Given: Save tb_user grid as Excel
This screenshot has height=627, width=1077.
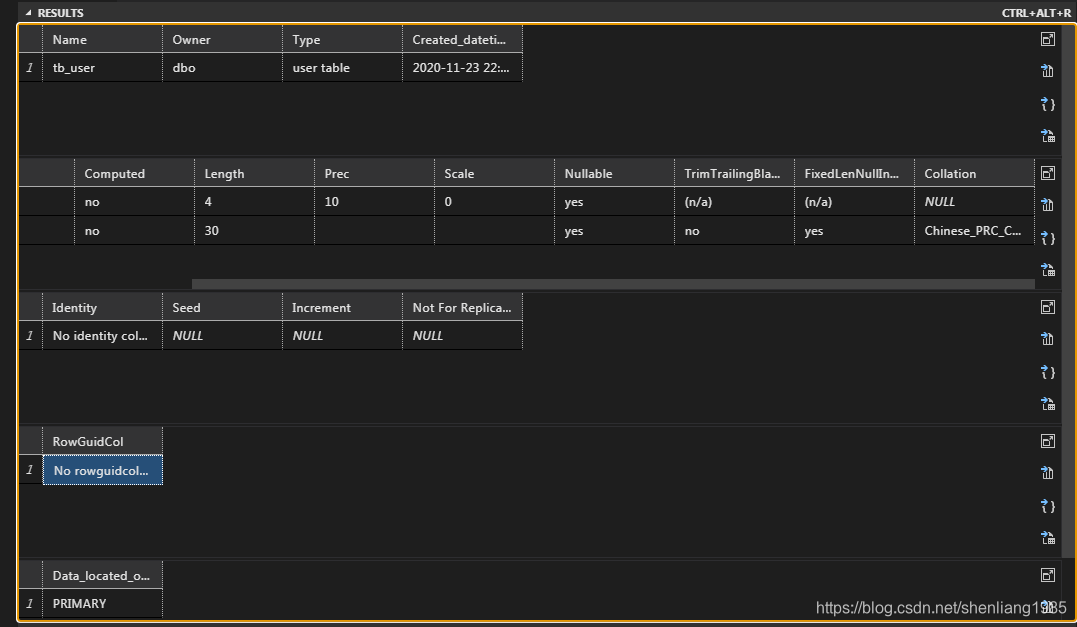Looking at the screenshot, I should point(1047,136).
